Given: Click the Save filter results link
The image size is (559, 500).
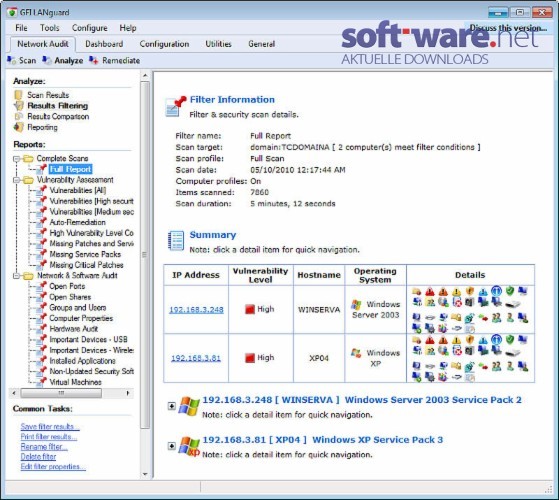Looking at the screenshot, I should 50,427.
